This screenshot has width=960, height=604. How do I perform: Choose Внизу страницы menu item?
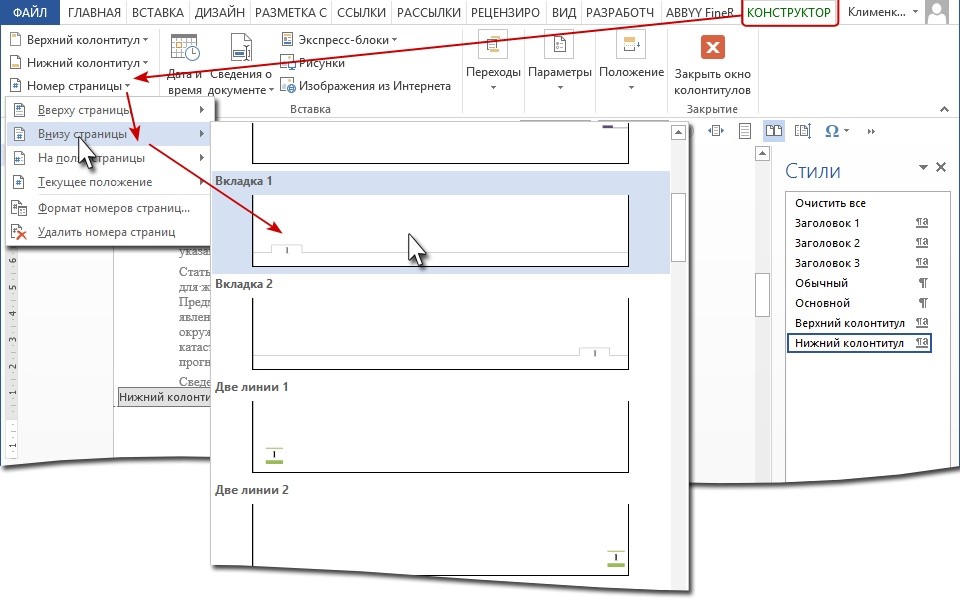[110, 134]
